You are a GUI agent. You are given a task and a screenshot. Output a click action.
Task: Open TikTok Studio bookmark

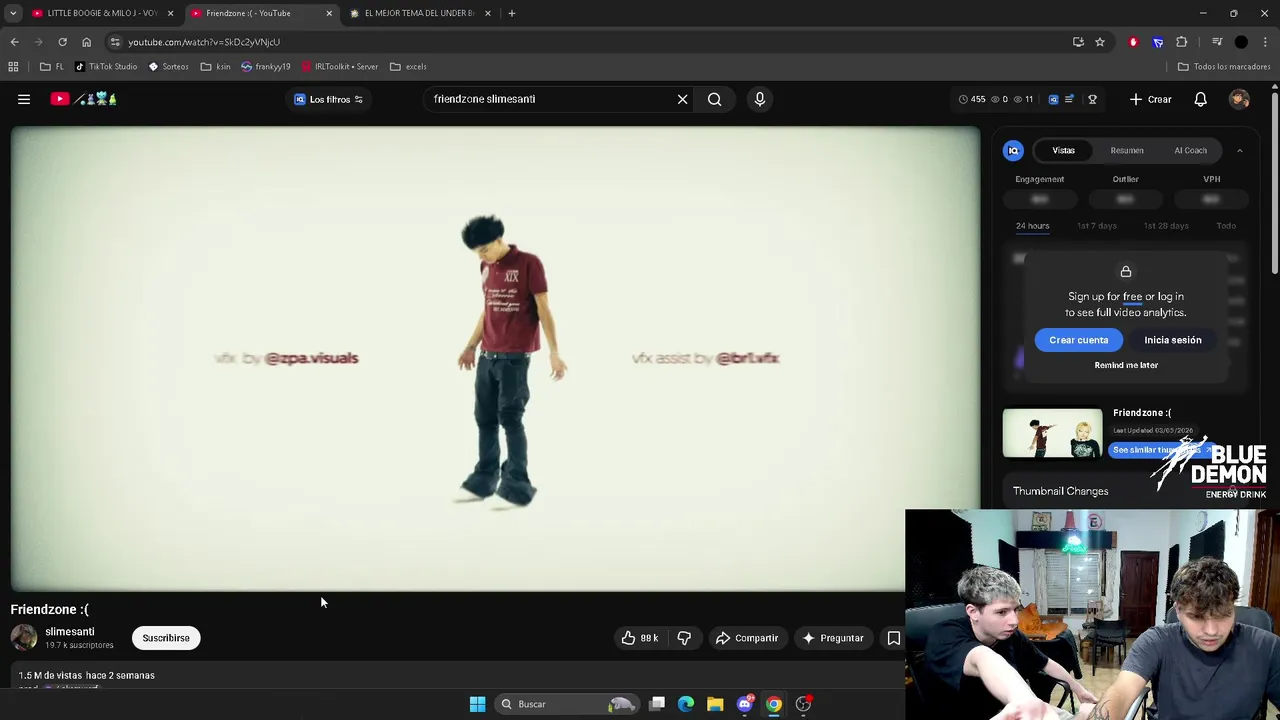[x=106, y=66]
